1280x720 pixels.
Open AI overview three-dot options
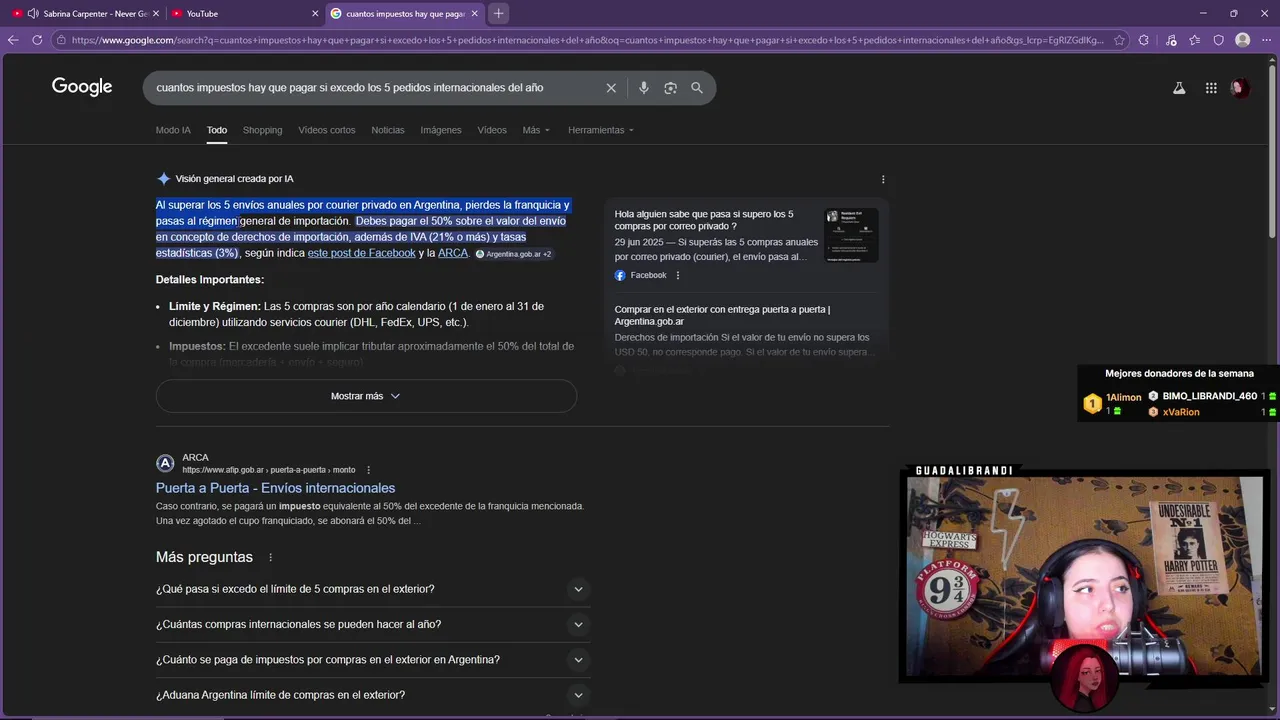[x=883, y=180]
